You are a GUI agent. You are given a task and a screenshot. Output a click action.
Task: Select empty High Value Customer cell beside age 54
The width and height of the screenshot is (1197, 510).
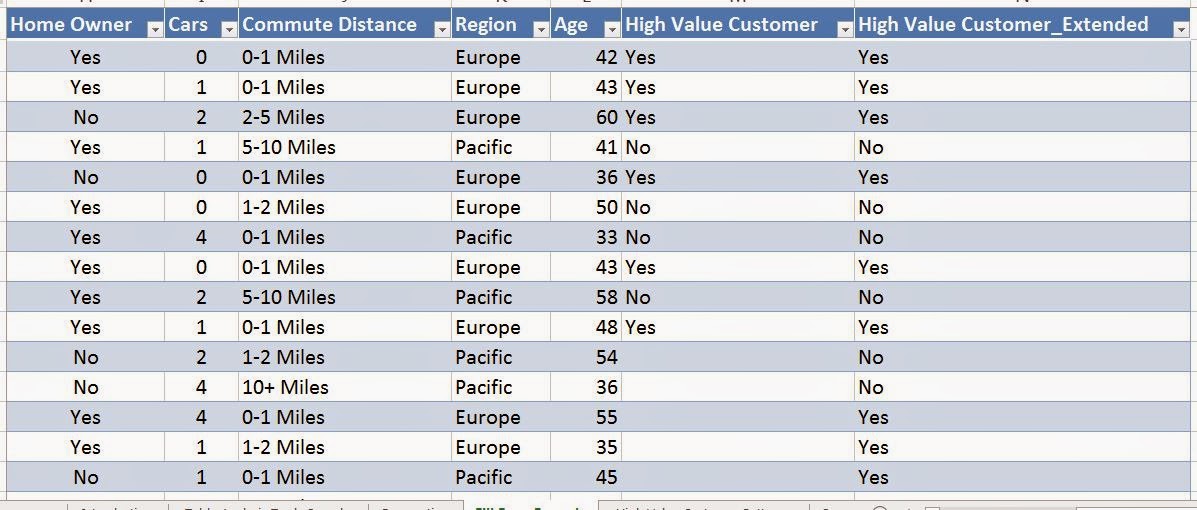pos(738,357)
